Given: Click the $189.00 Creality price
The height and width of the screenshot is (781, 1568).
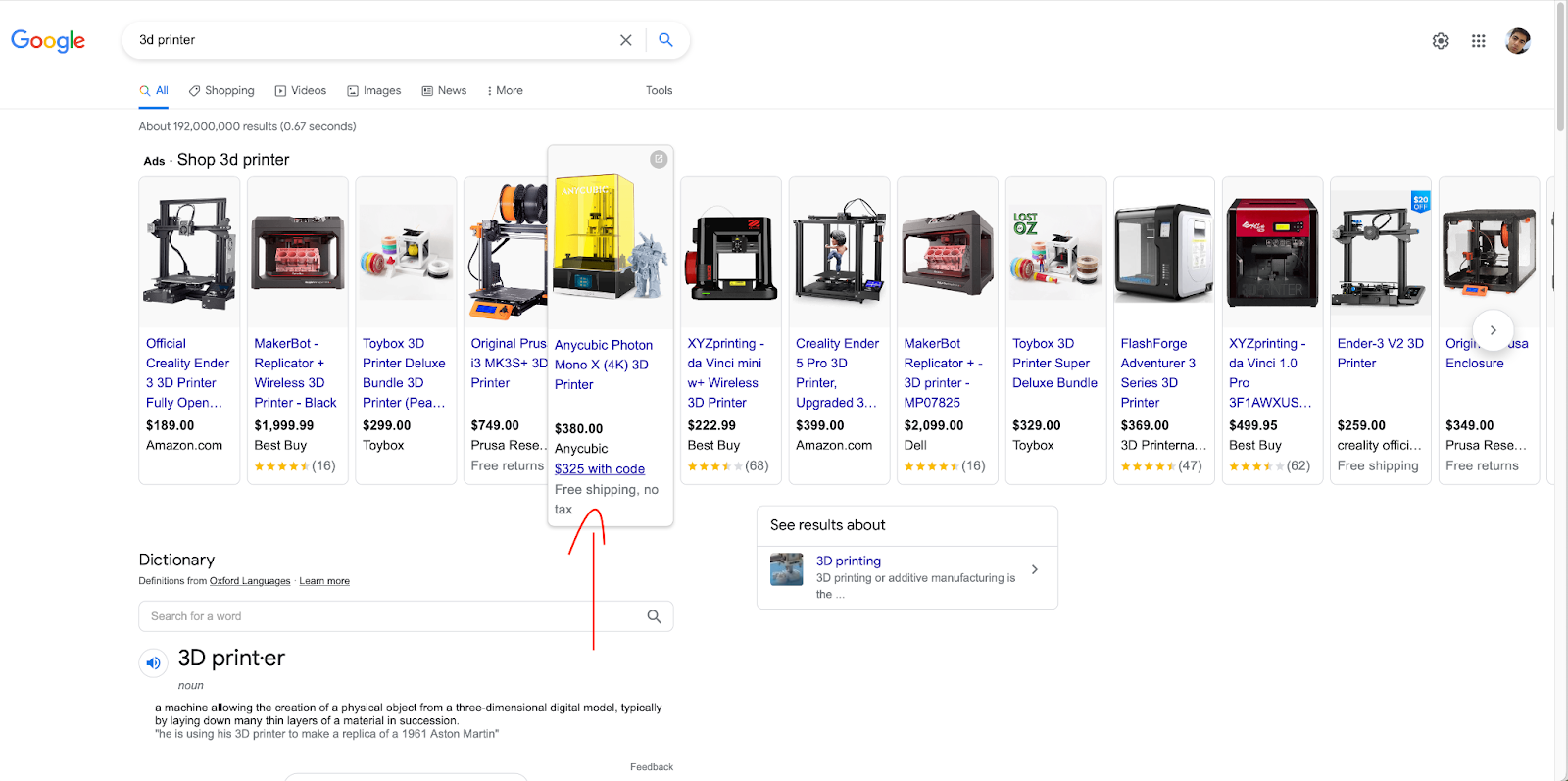Looking at the screenshot, I should coord(171,425).
